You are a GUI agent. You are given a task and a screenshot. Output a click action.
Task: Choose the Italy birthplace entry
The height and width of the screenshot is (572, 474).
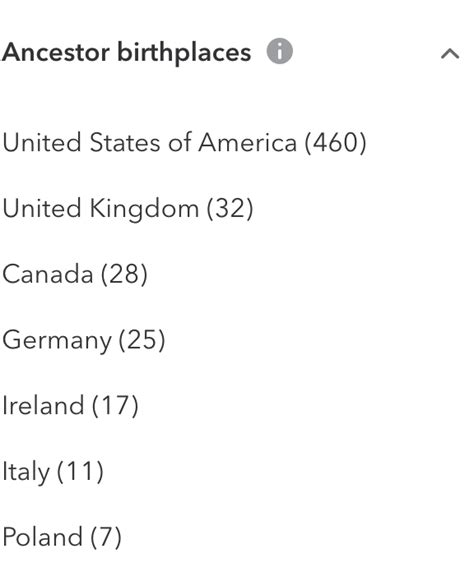[53, 471]
